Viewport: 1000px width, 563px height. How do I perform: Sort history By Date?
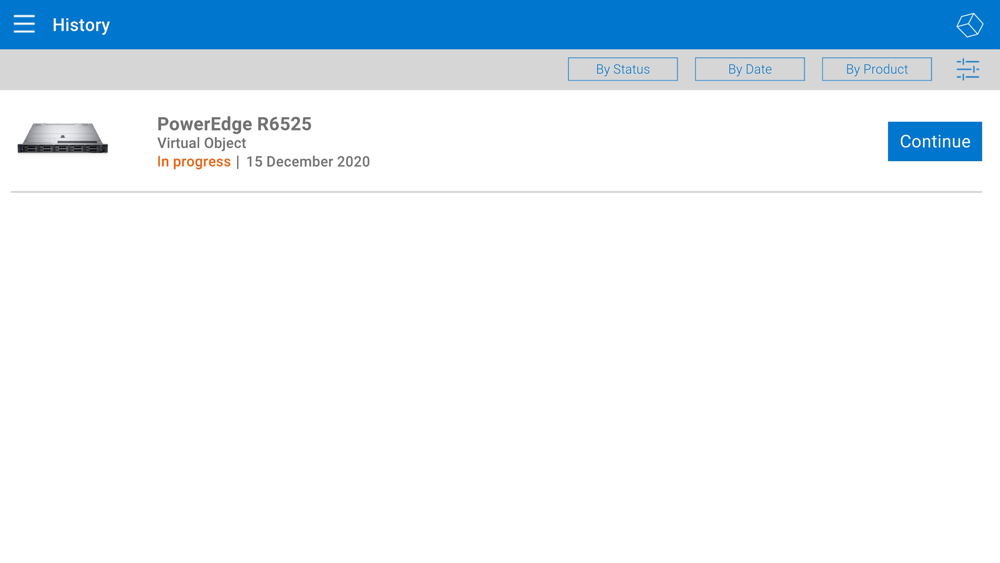pyautogui.click(x=749, y=69)
